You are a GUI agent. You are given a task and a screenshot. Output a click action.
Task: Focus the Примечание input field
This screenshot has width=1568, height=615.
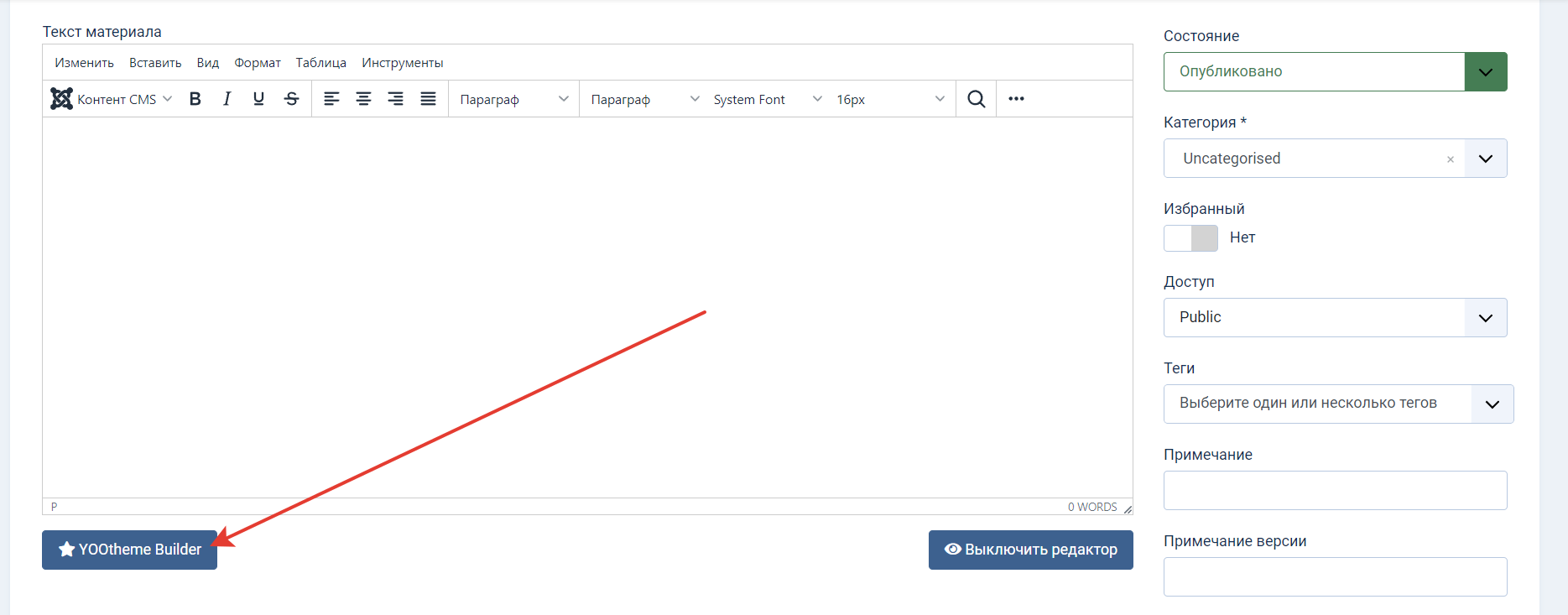tap(1335, 490)
